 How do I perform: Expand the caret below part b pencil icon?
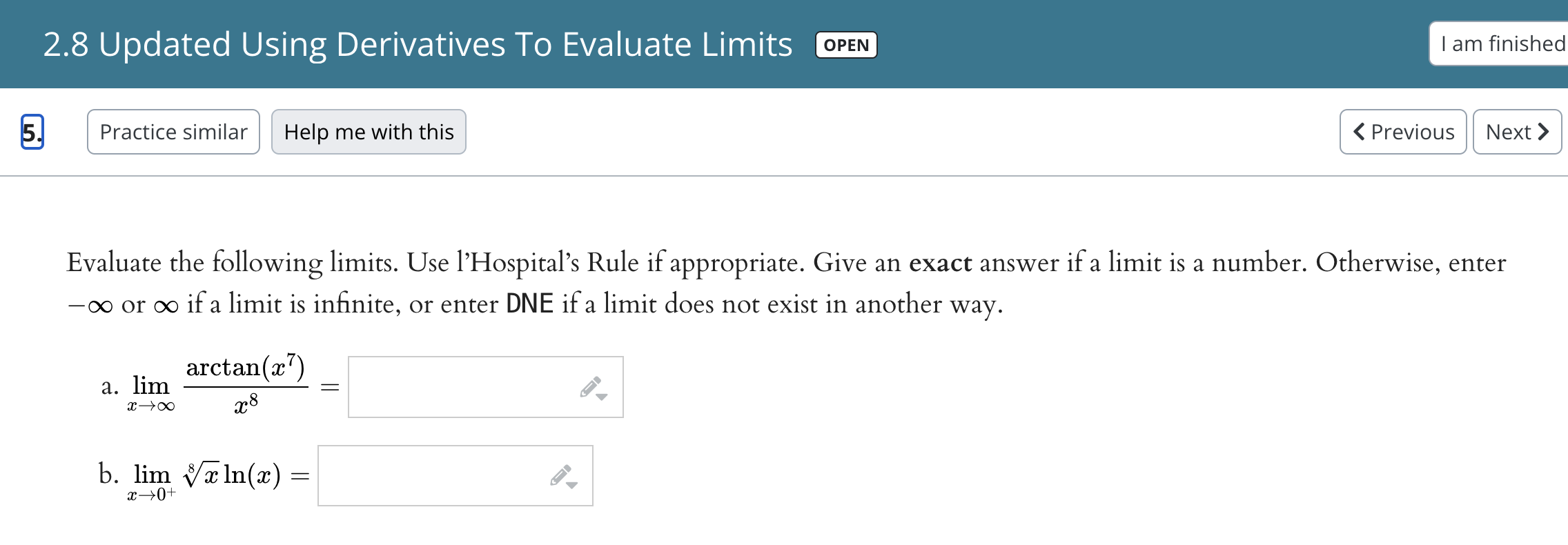[x=571, y=485]
